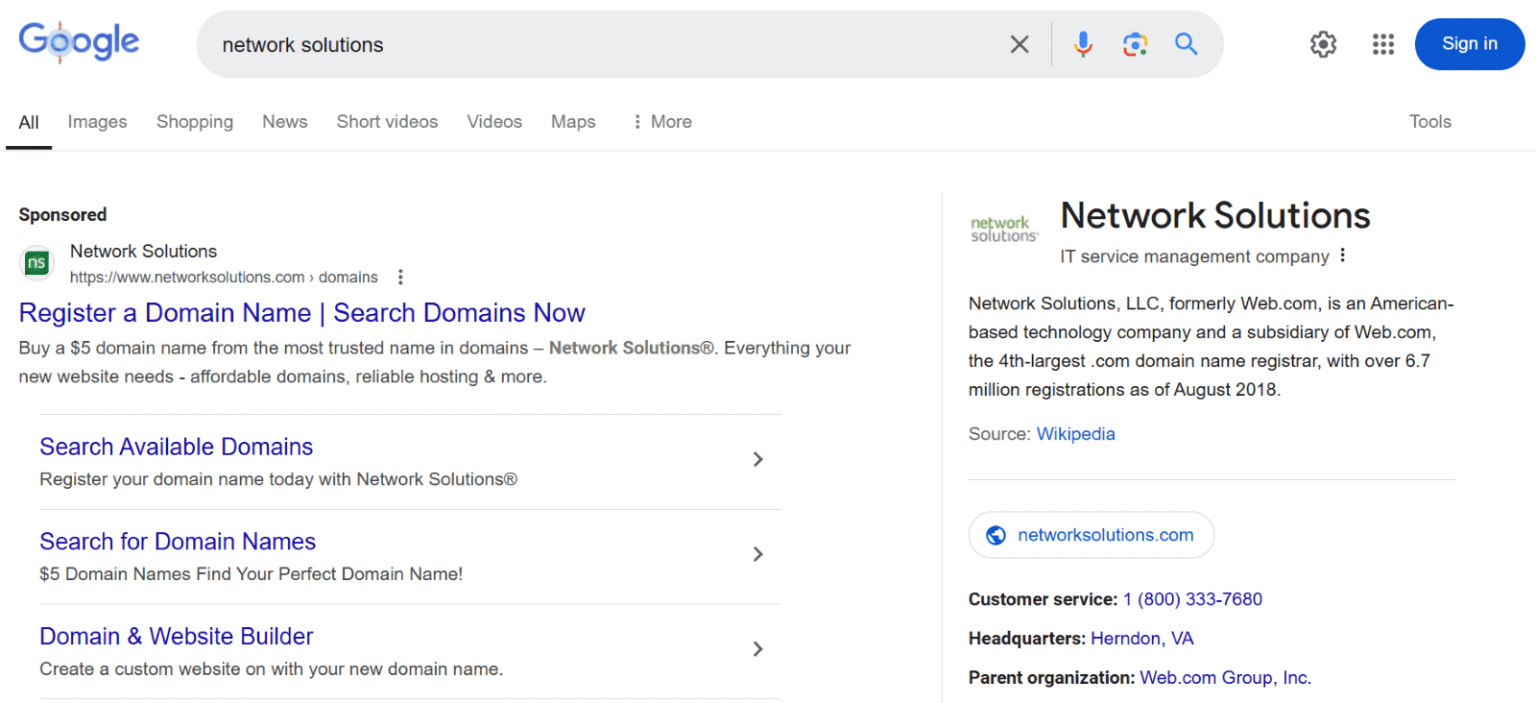This screenshot has width=1536, height=703.
Task: Open Google apps launcher grid
Action: point(1383,44)
